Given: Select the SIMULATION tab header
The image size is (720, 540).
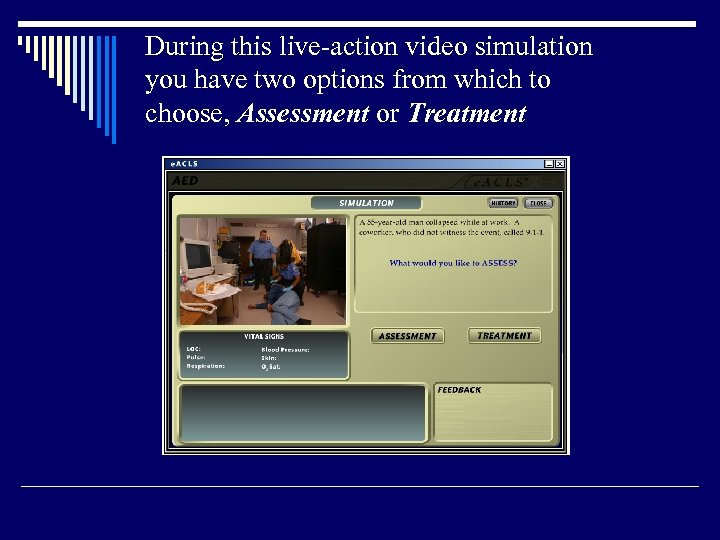Looking at the screenshot, I should coord(366,203).
